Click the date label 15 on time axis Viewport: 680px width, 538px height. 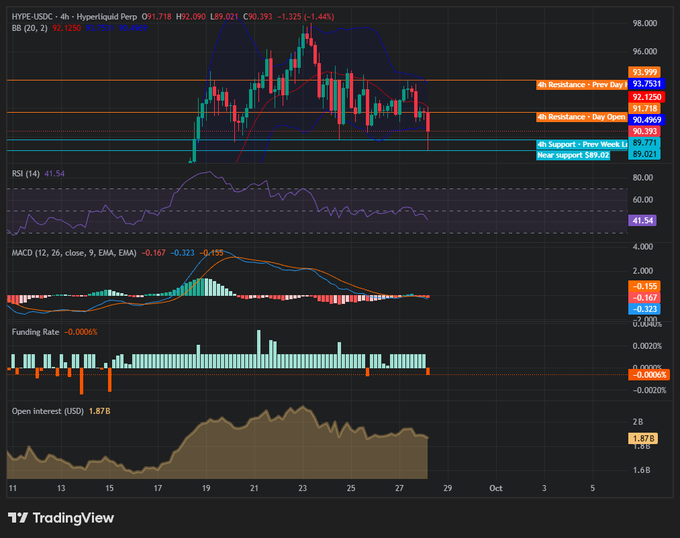point(109,489)
